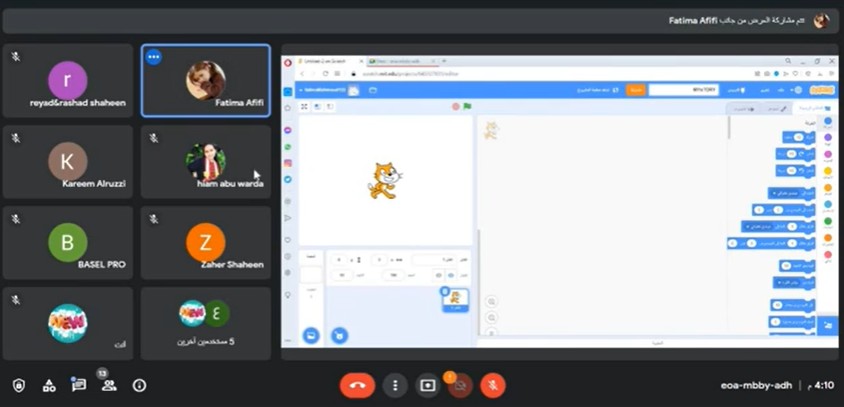844x407 pixels.
Task: Select the cat sprite thumbnail in sprite list
Action: pos(455,298)
